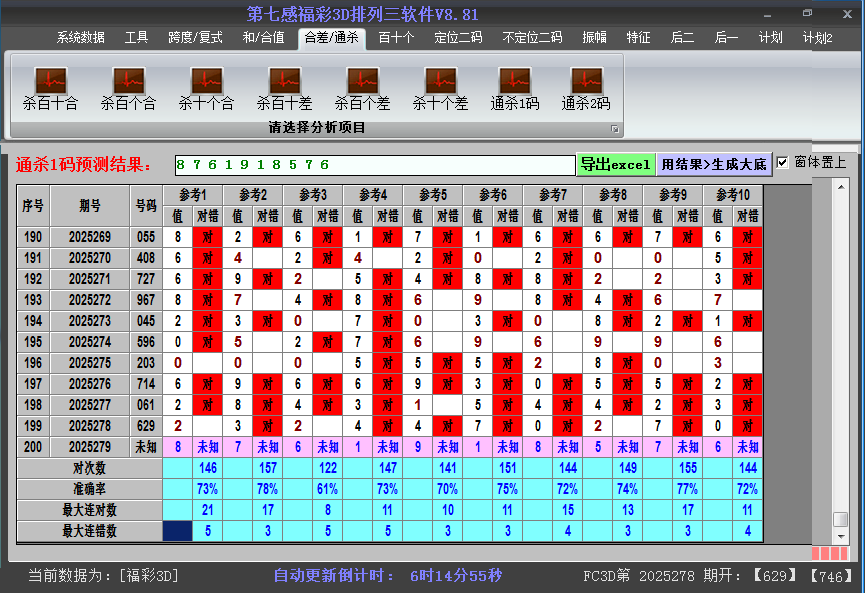
Task: Run the 杀百个差 analysis
Action: 362,88
